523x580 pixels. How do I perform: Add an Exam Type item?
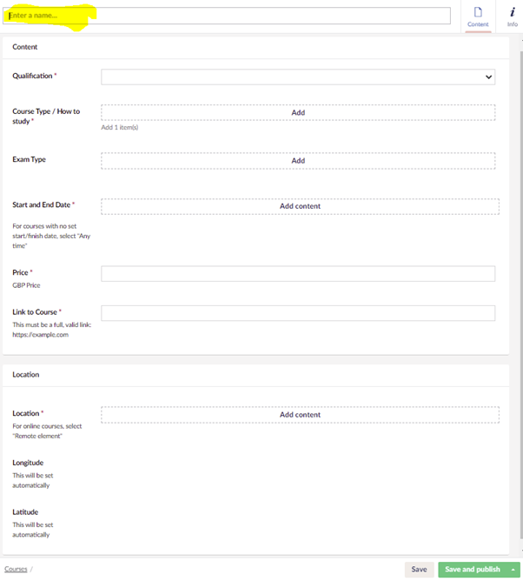[x=298, y=161]
